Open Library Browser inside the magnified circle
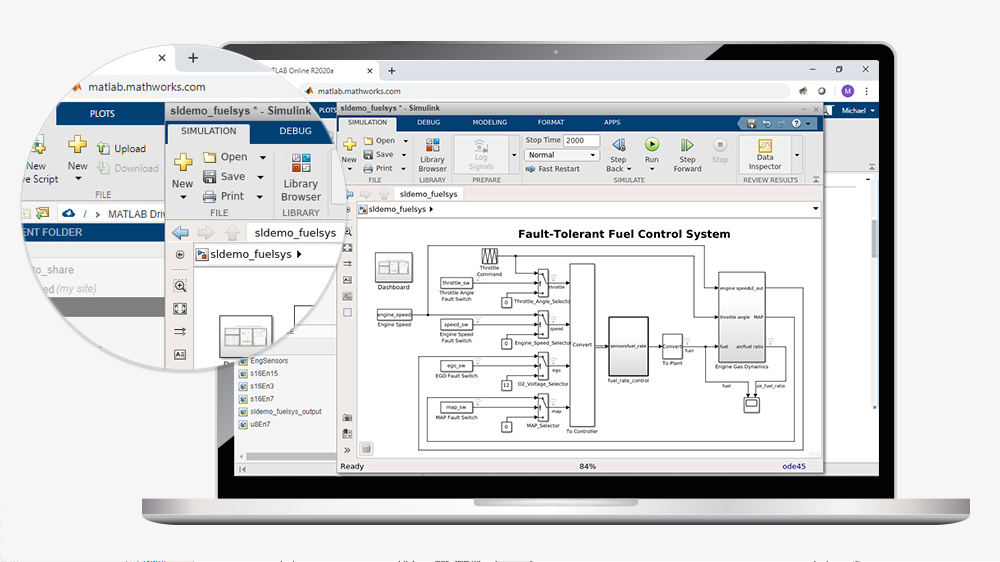This screenshot has height=562, width=1000. click(x=300, y=177)
